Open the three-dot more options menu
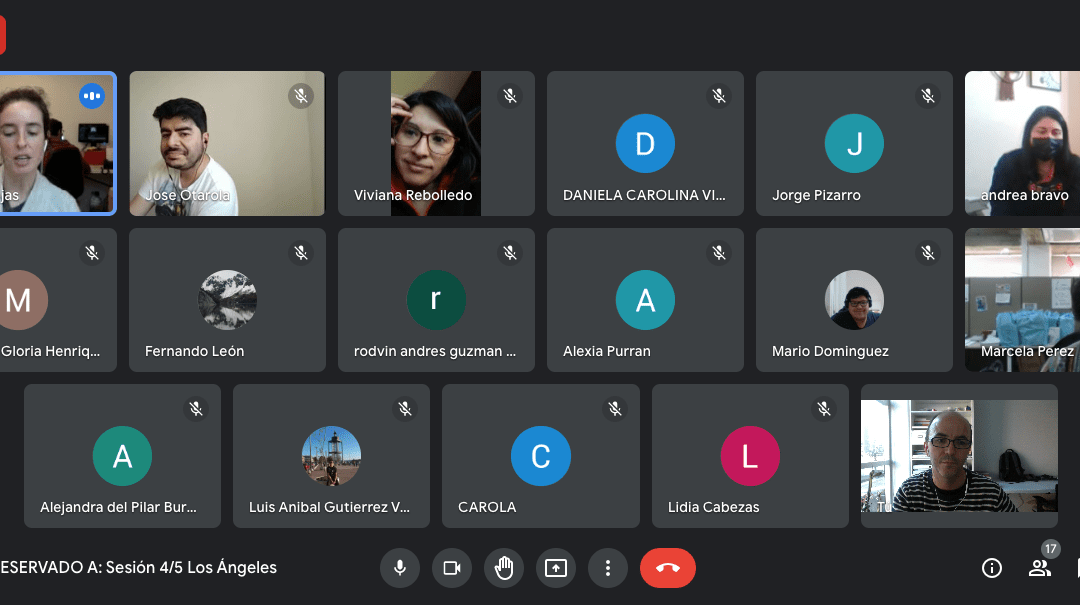 click(x=608, y=568)
